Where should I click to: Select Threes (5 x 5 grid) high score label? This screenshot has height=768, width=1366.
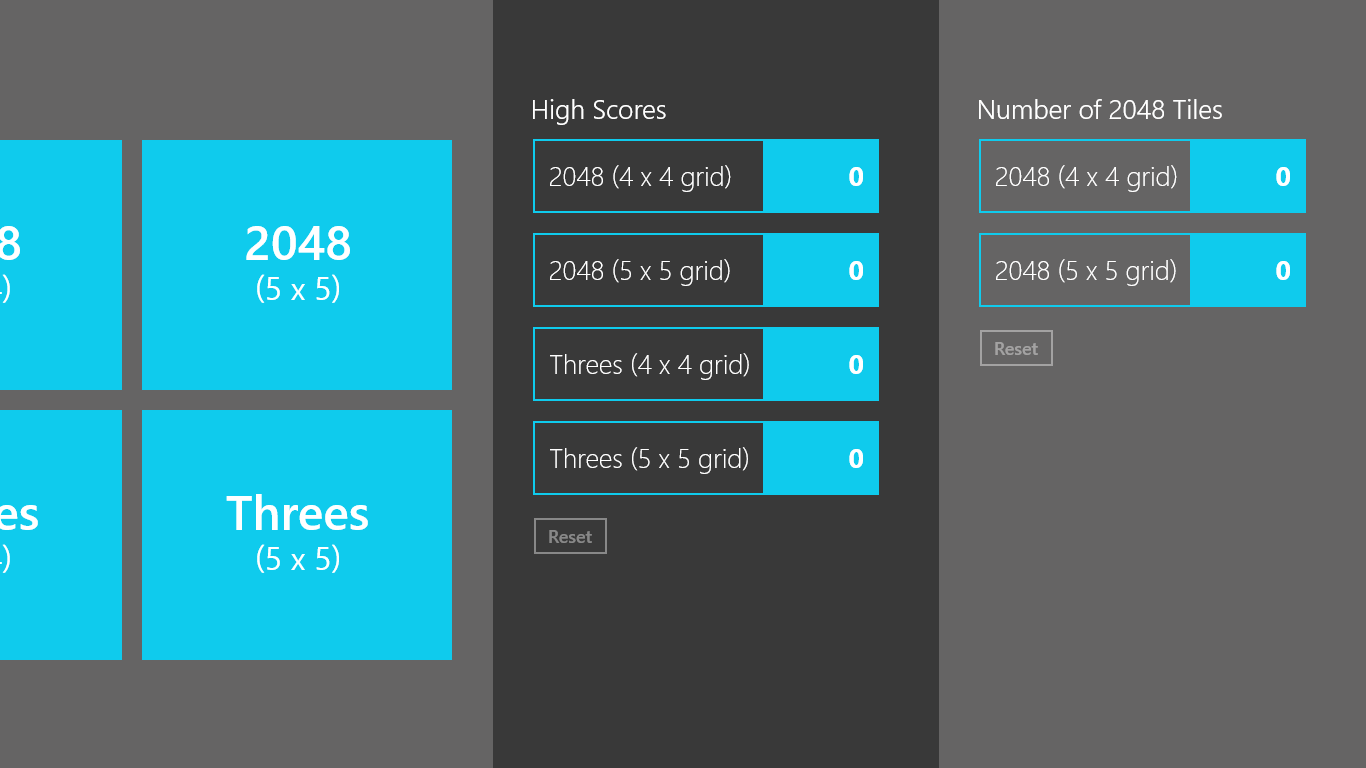[649, 459]
